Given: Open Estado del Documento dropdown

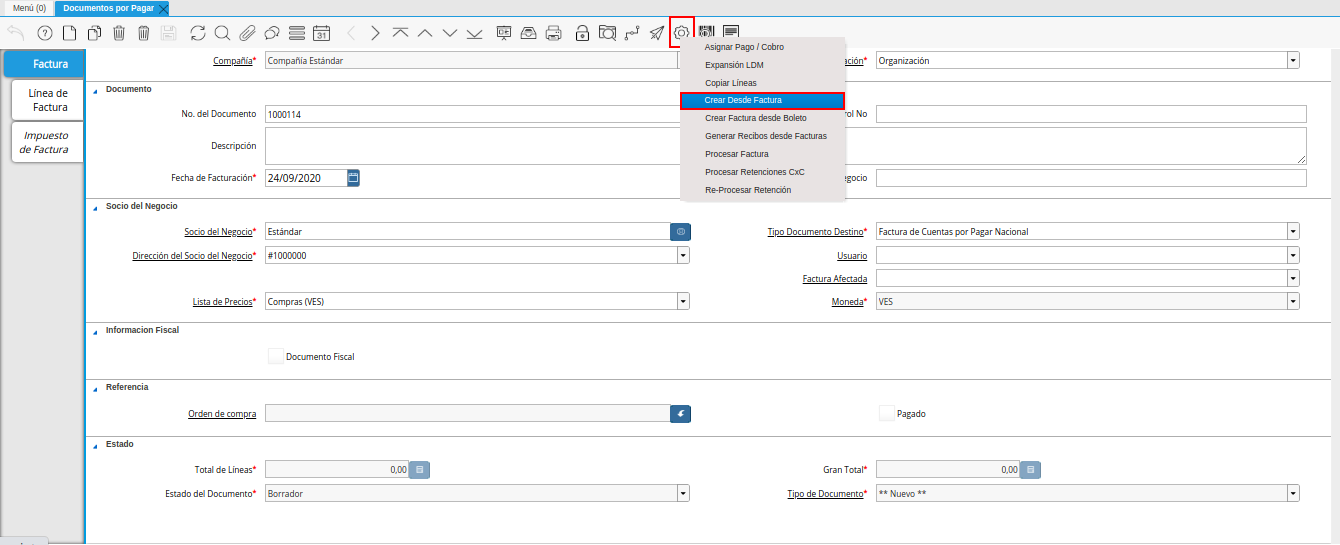Looking at the screenshot, I should pos(683,493).
